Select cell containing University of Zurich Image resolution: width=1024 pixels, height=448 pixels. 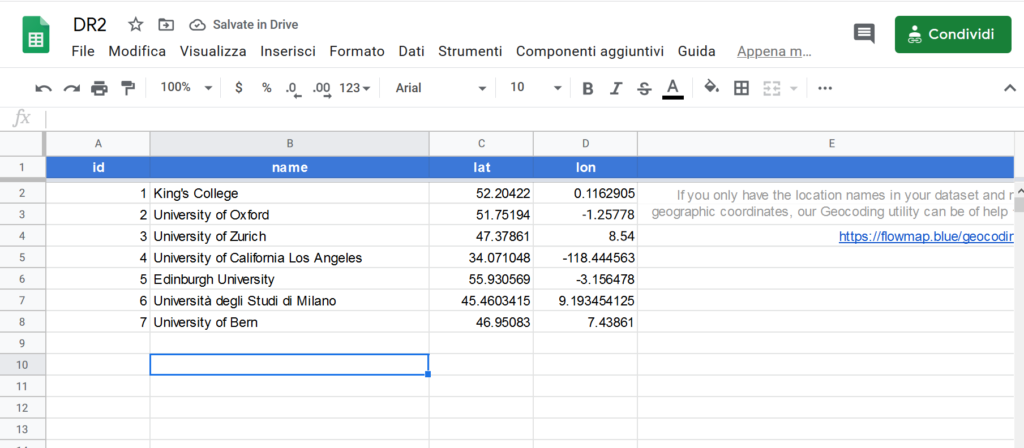(x=289, y=236)
